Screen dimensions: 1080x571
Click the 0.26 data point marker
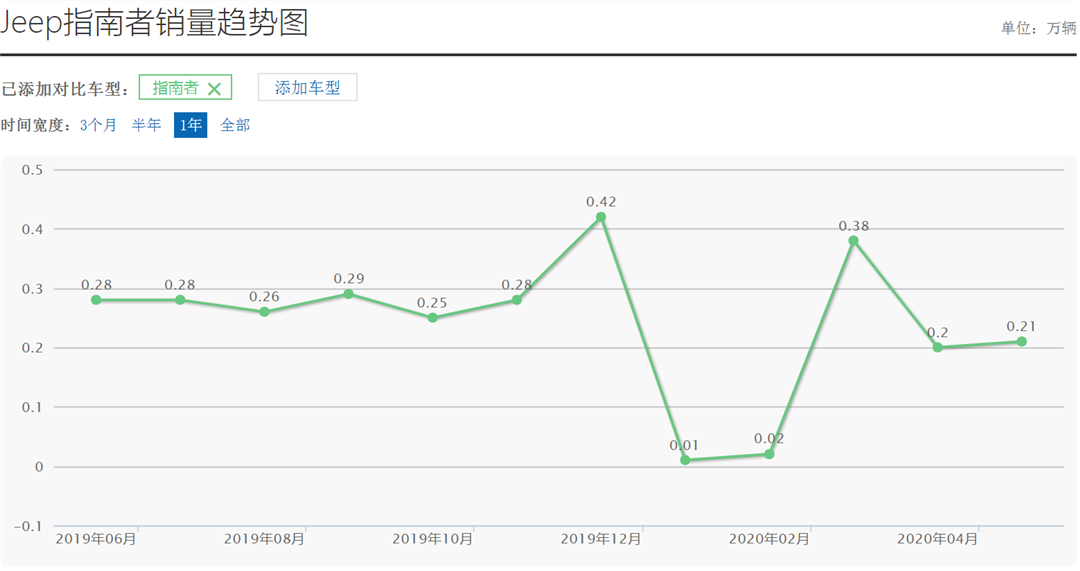click(264, 312)
